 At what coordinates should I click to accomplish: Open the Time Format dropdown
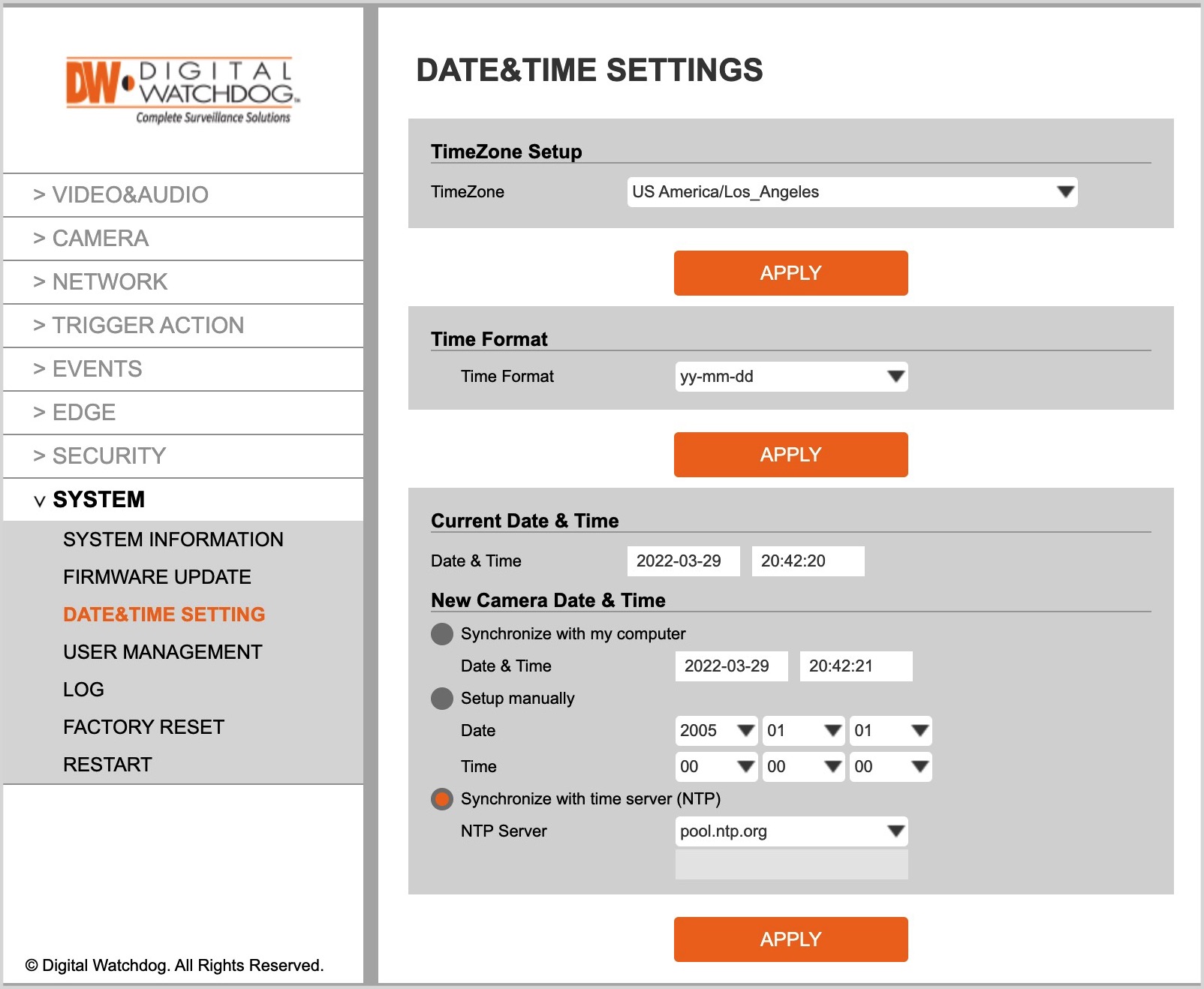pos(791,377)
